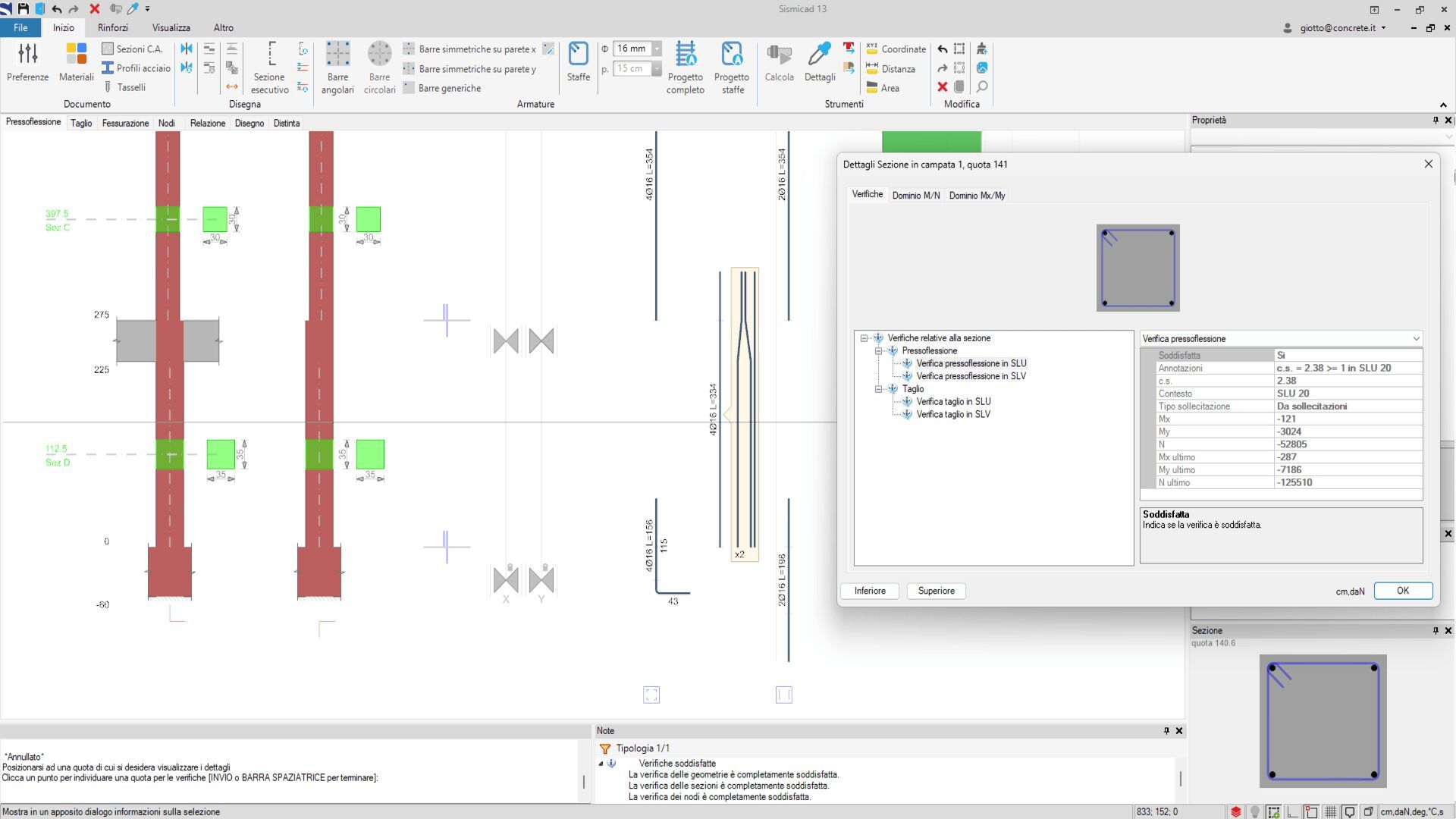Toggle the tooltip balloon status icon
Viewport: 1456px width, 819px height.
click(1349, 811)
